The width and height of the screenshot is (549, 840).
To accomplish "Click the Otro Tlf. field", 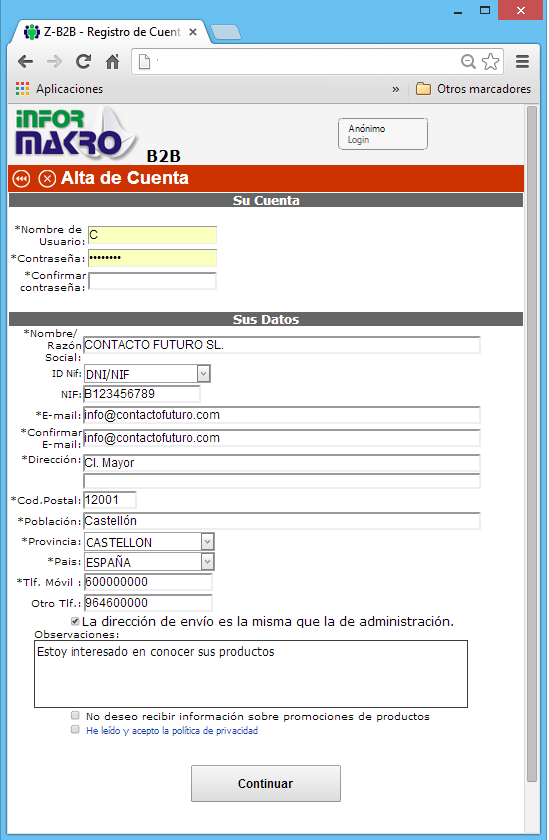I will coord(148,603).
